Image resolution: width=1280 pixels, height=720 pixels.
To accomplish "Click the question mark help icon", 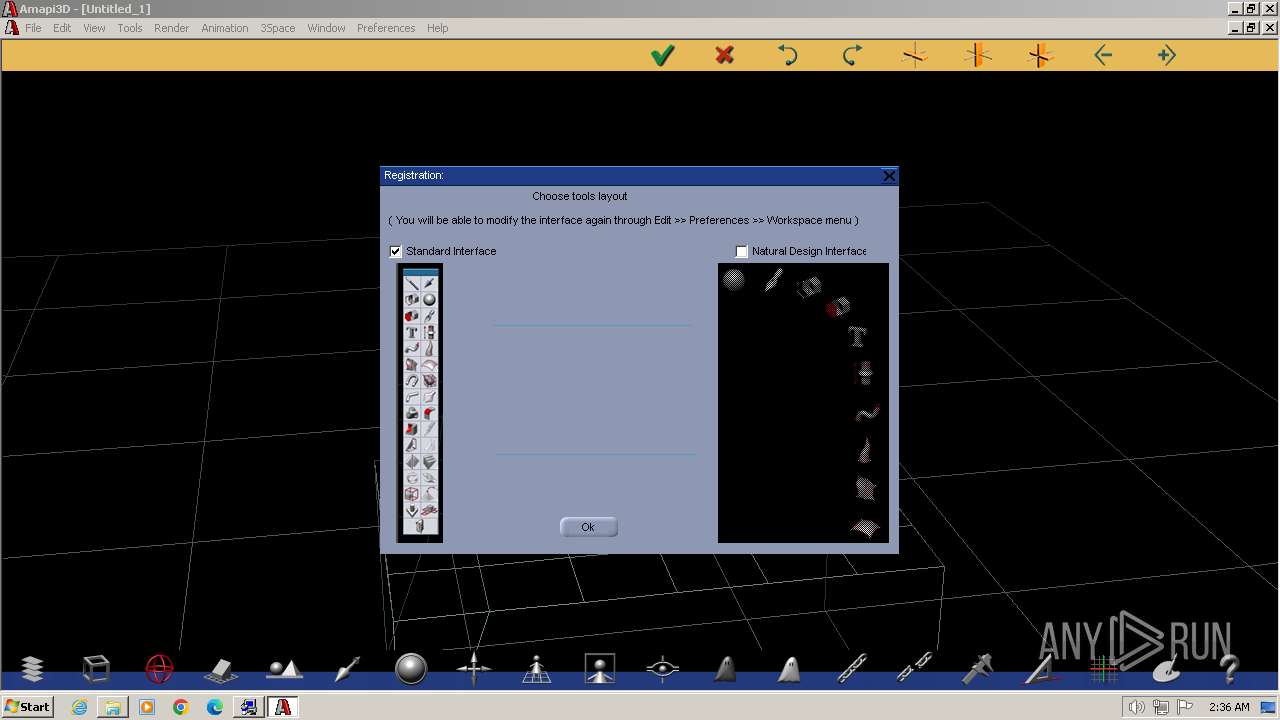I will tap(1229, 668).
